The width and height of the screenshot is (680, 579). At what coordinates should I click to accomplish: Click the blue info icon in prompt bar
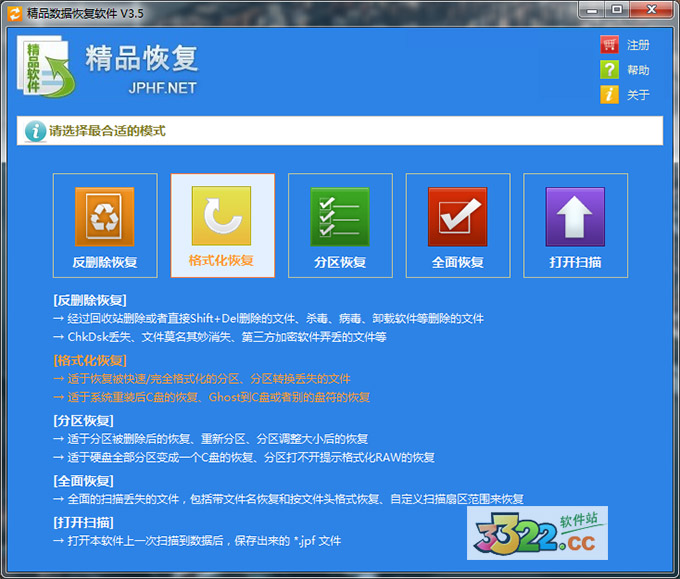click(x=36, y=131)
